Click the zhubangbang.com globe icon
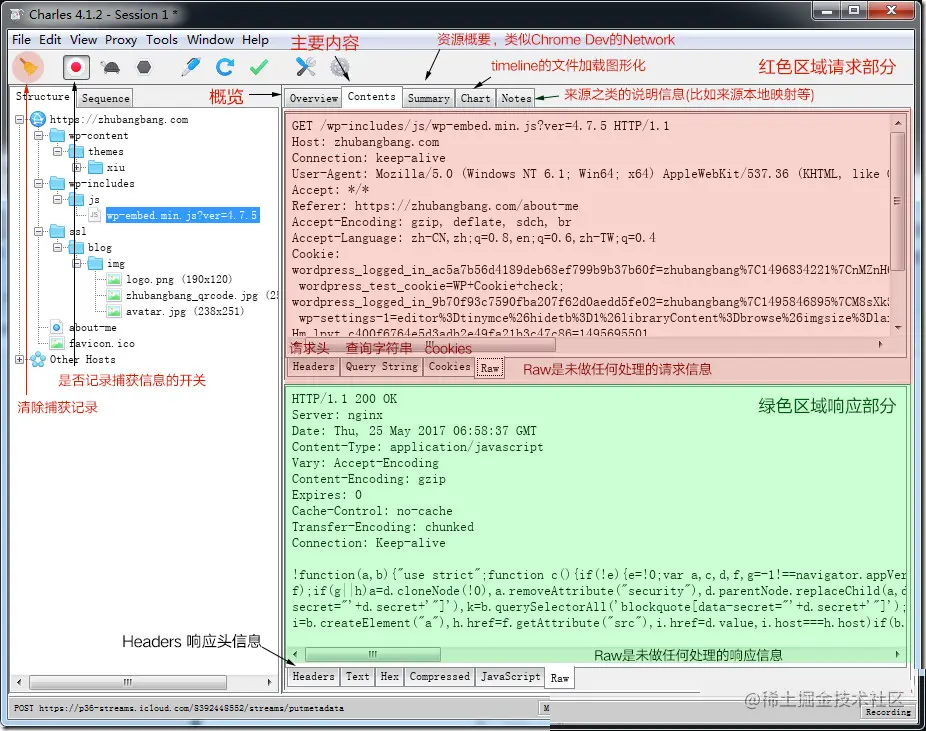This screenshot has height=731, width=926. coord(38,119)
